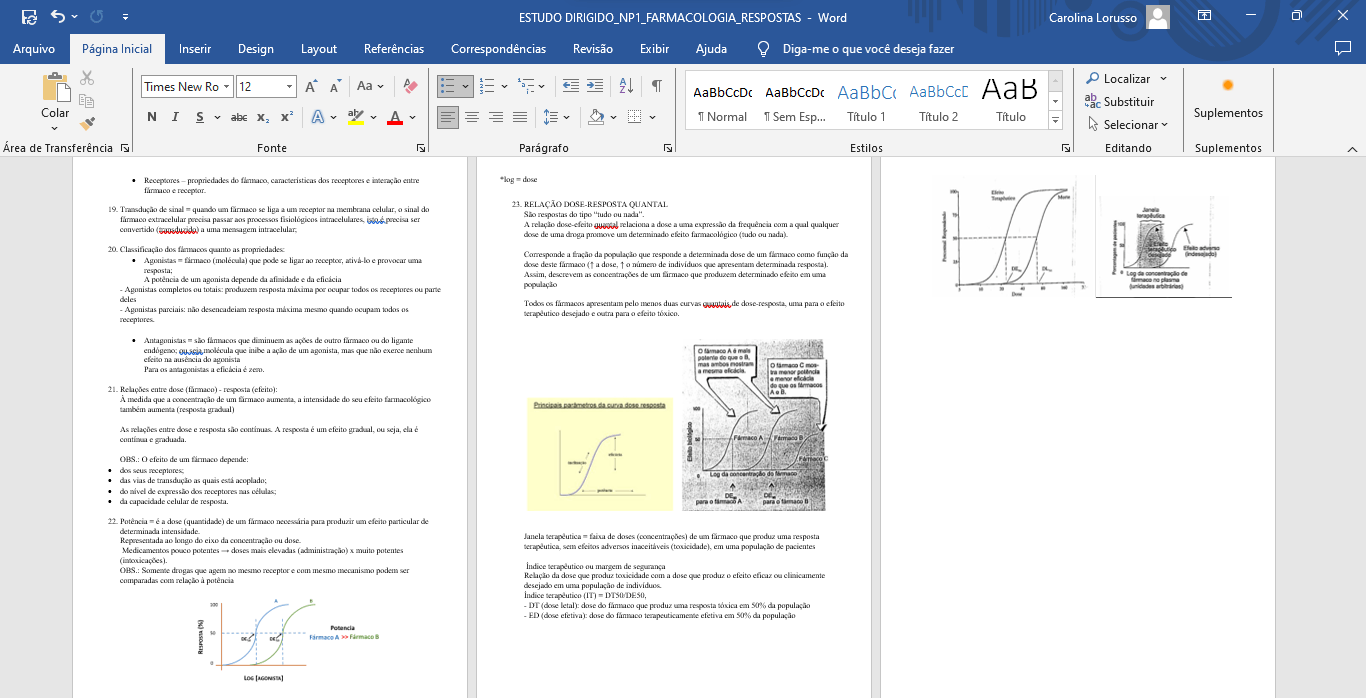Switch to the Referências tab
Screen dimensions: 1366x698
[394, 49]
